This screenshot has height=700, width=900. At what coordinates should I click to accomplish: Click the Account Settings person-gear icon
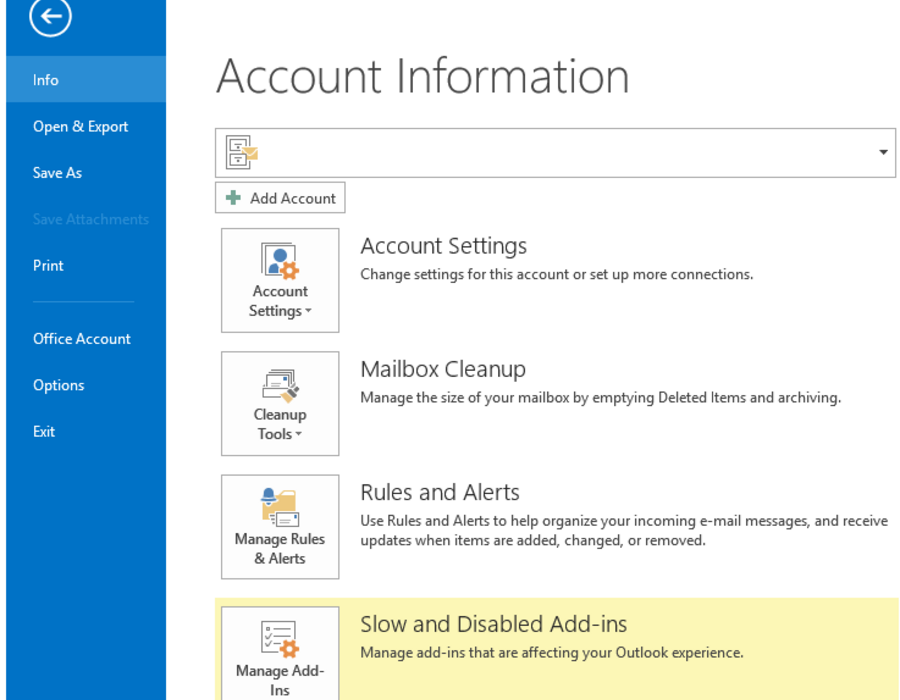pyautogui.click(x=280, y=260)
